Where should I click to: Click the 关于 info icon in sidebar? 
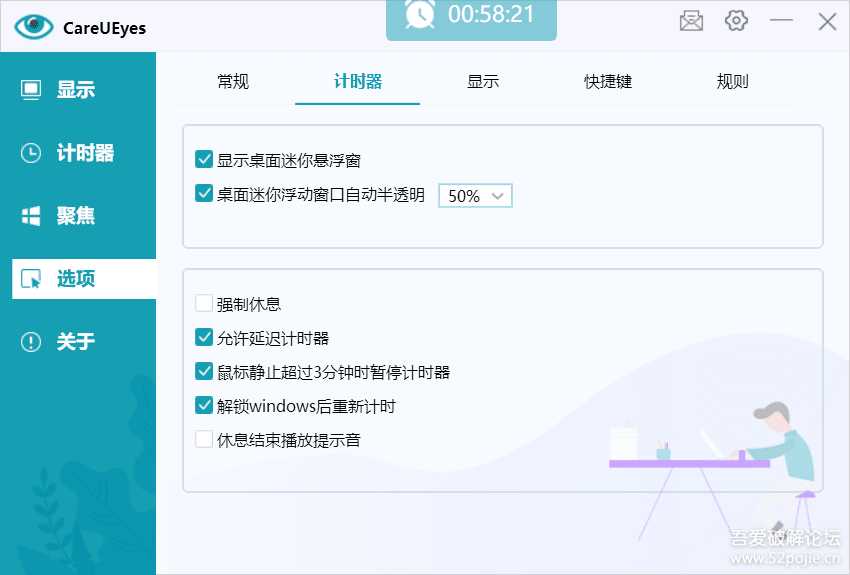coord(31,342)
